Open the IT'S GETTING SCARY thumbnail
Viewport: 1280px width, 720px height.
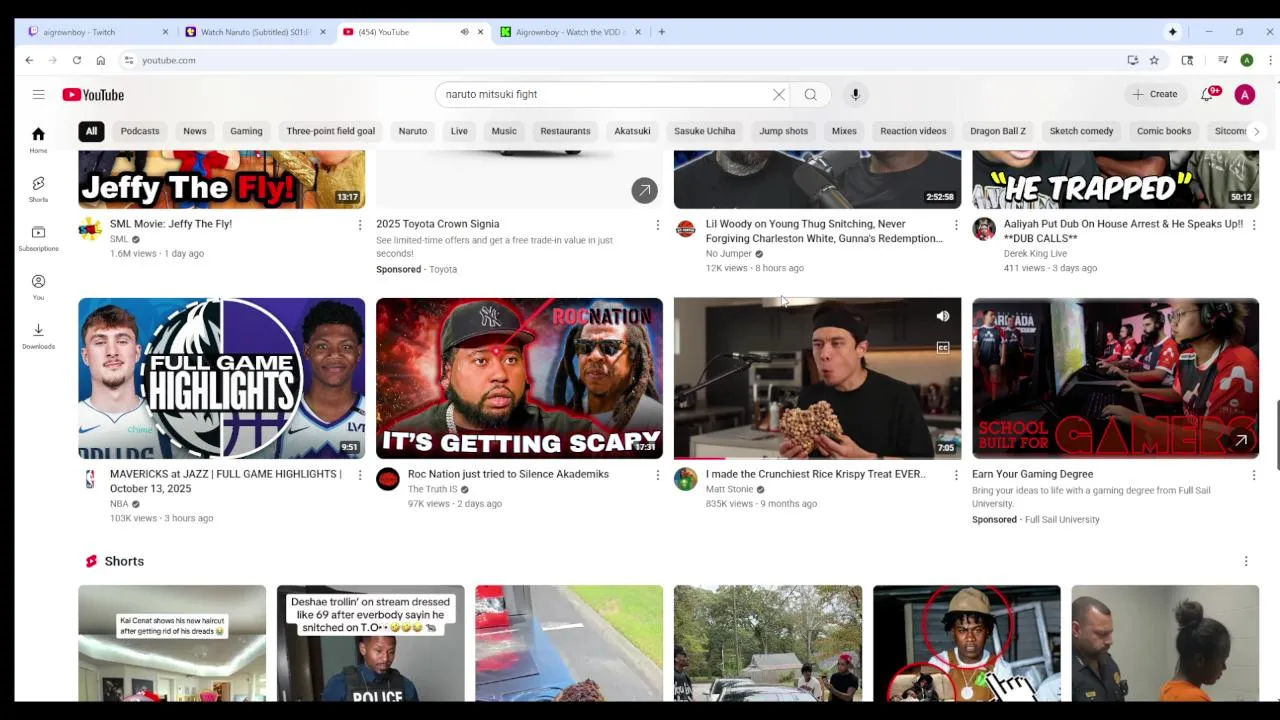[519, 378]
